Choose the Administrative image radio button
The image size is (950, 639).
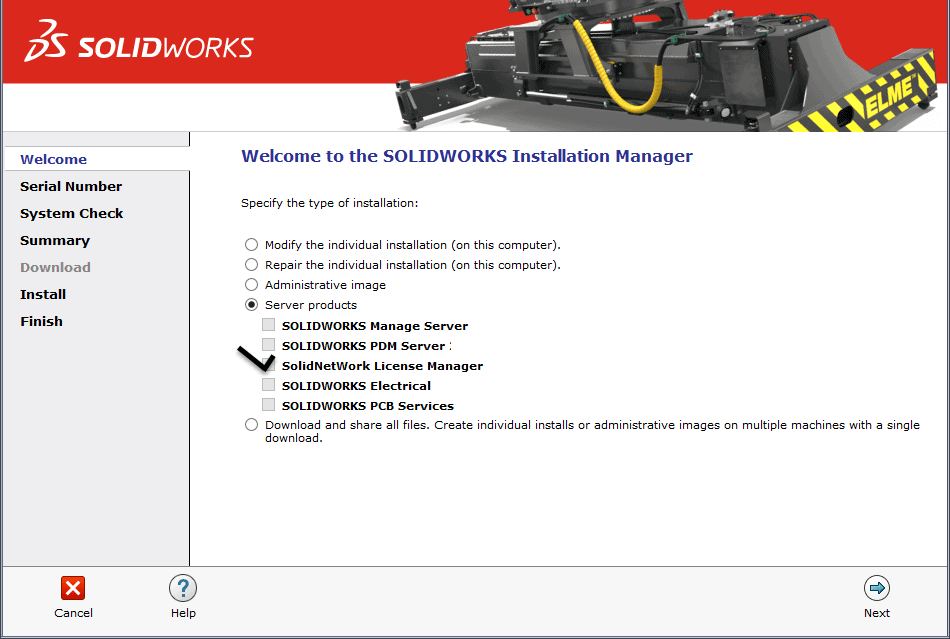point(251,285)
